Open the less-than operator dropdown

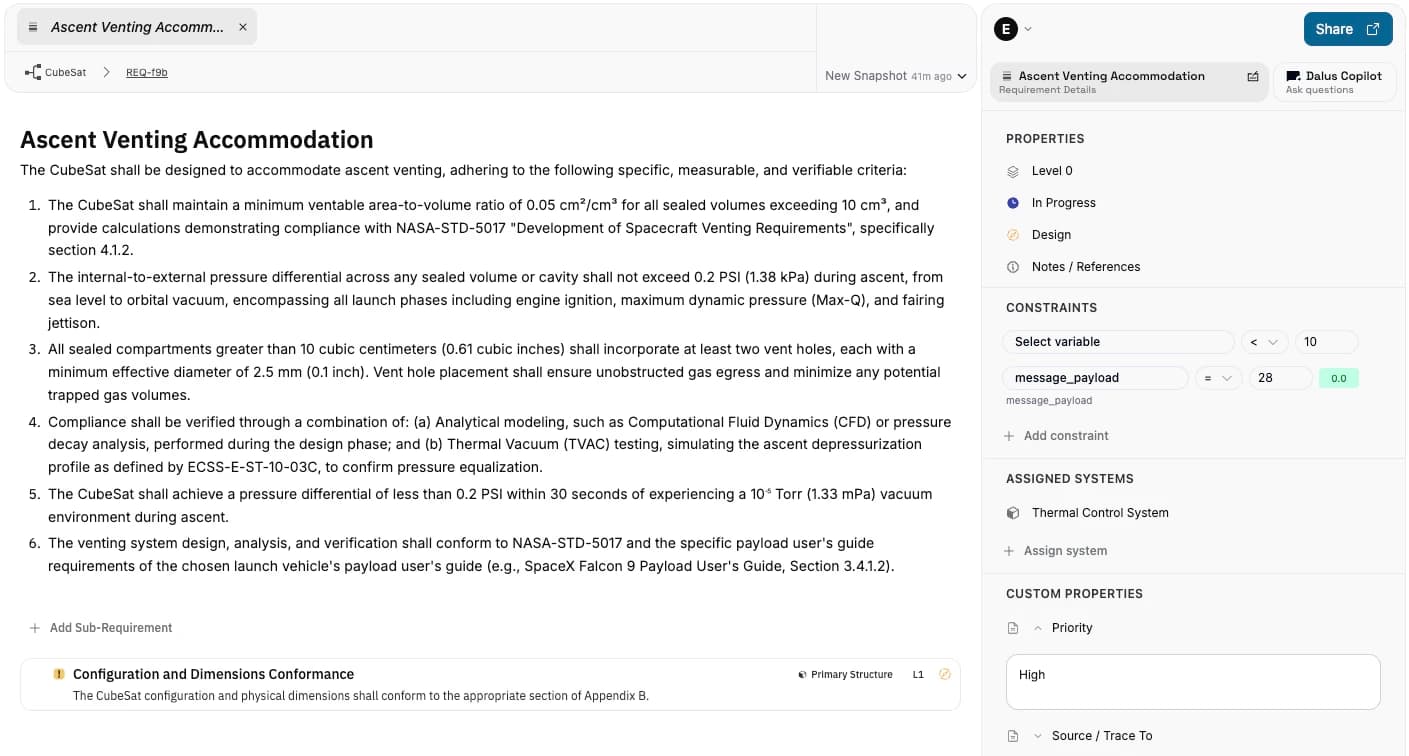click(1263, 342)
